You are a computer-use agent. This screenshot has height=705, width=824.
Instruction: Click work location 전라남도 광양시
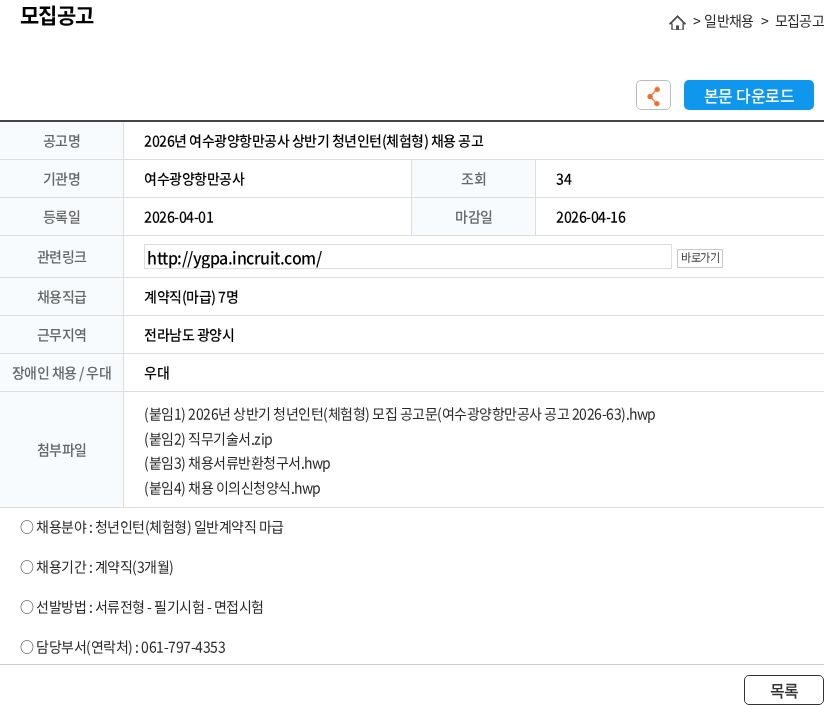(x=189, y=335)
